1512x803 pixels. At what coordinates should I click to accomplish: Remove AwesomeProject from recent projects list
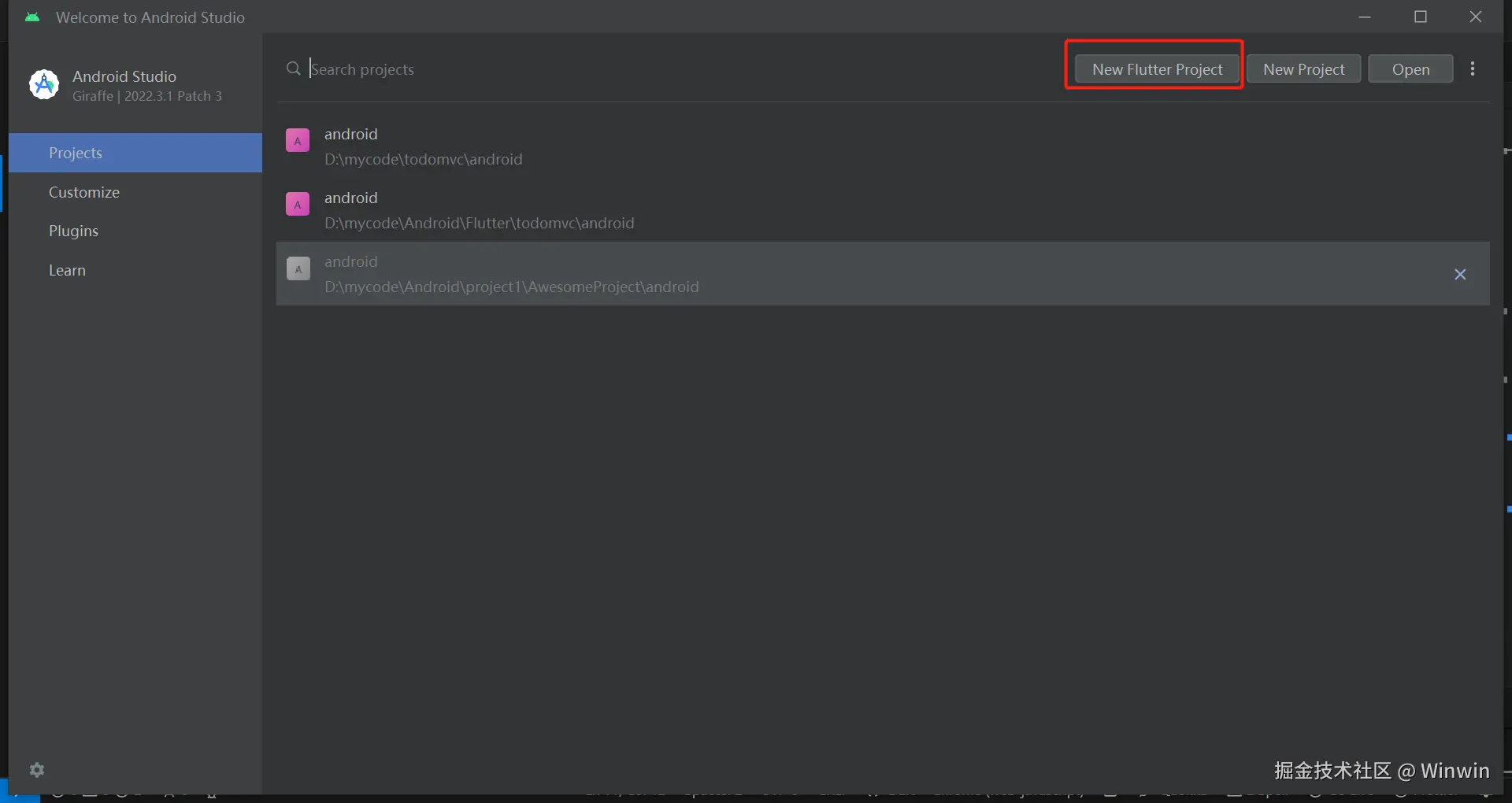pos(1460,274)
